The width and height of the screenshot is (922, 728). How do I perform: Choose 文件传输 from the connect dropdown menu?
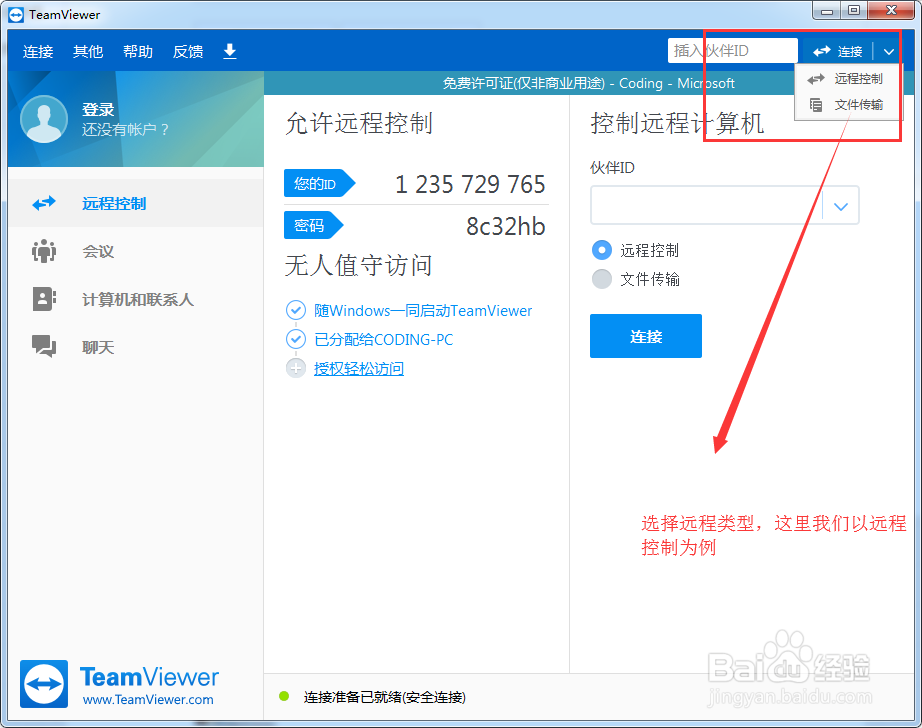(x=847, y=105)
